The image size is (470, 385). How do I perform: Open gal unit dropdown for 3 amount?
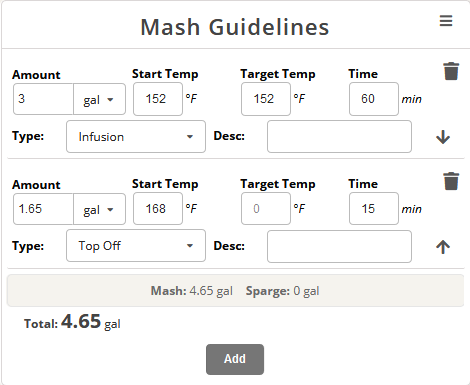click(99, 99)
